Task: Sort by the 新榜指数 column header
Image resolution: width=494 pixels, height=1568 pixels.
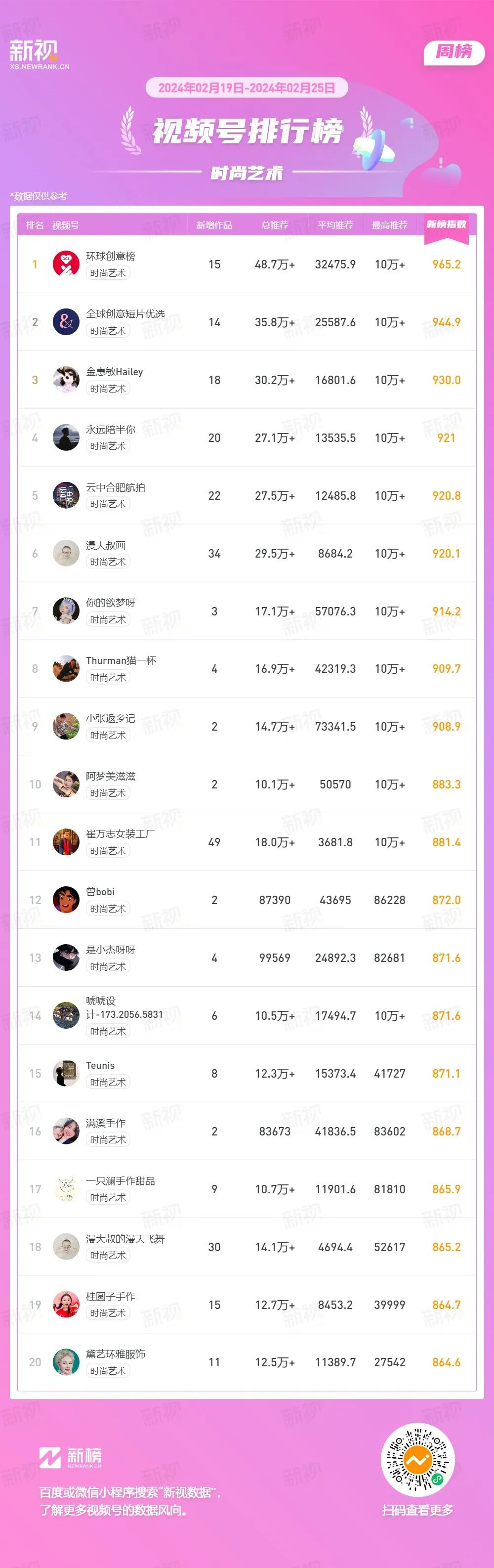Action: 446,224
